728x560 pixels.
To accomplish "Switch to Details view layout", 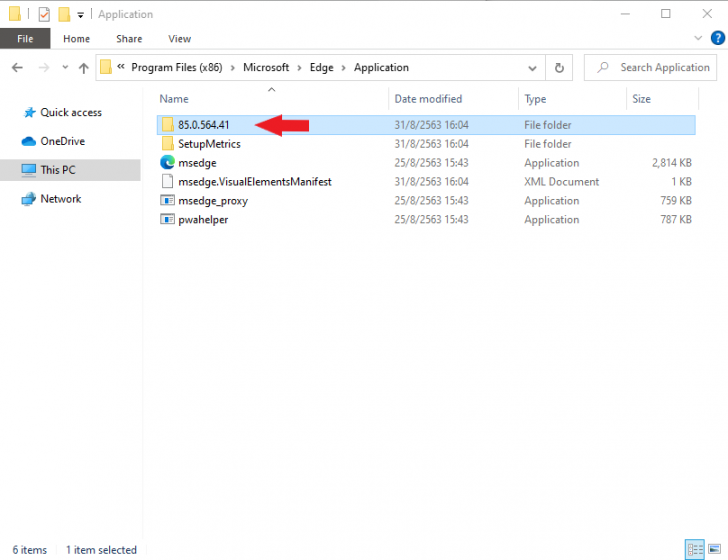I will (x=695, y=550).
